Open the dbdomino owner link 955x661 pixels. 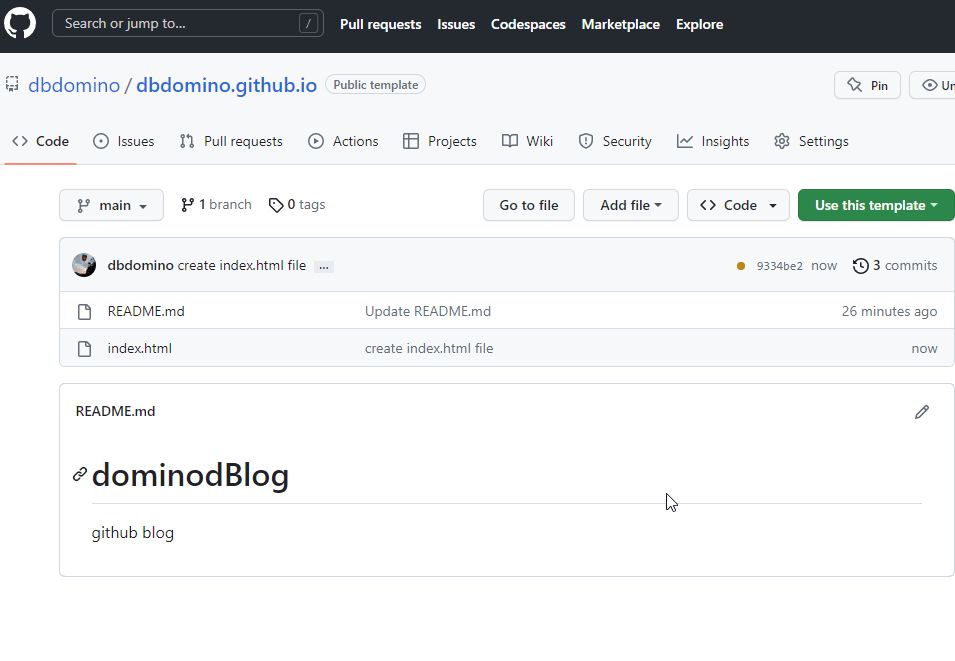[x=74, y=85]
